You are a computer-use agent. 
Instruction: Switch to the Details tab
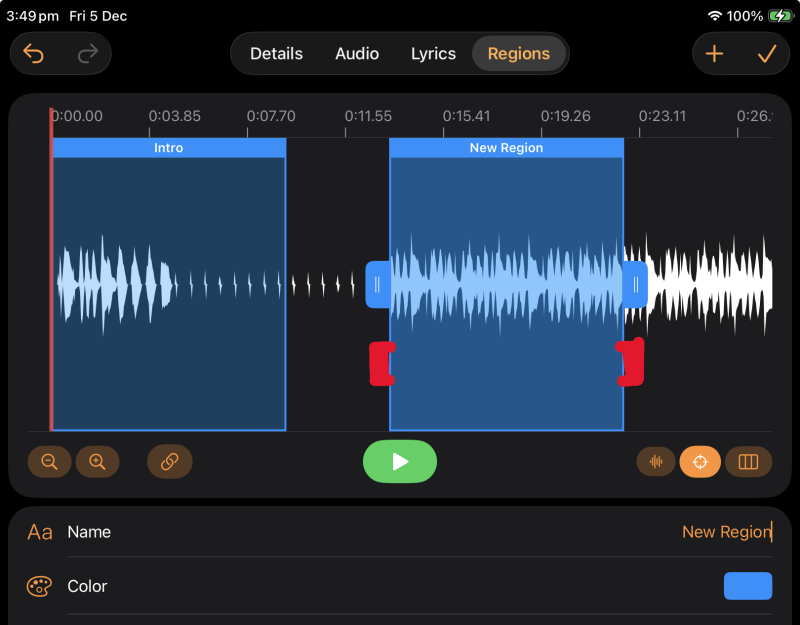276,54
